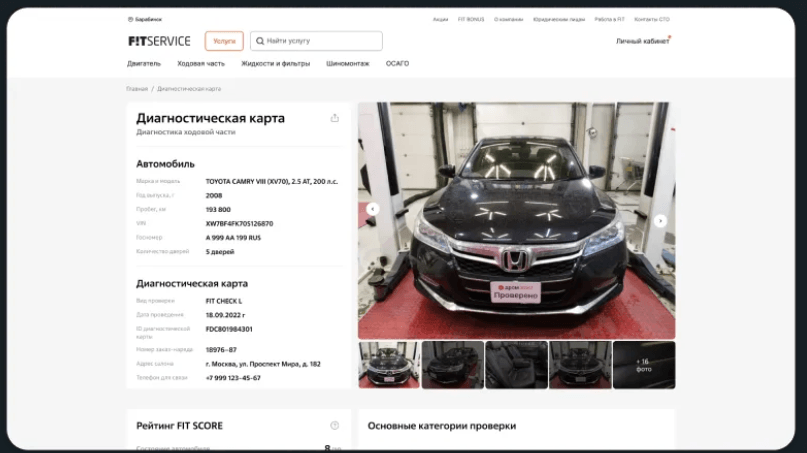Select the Двигатель menu item
The image size is (807, 453).
[144, 64]
